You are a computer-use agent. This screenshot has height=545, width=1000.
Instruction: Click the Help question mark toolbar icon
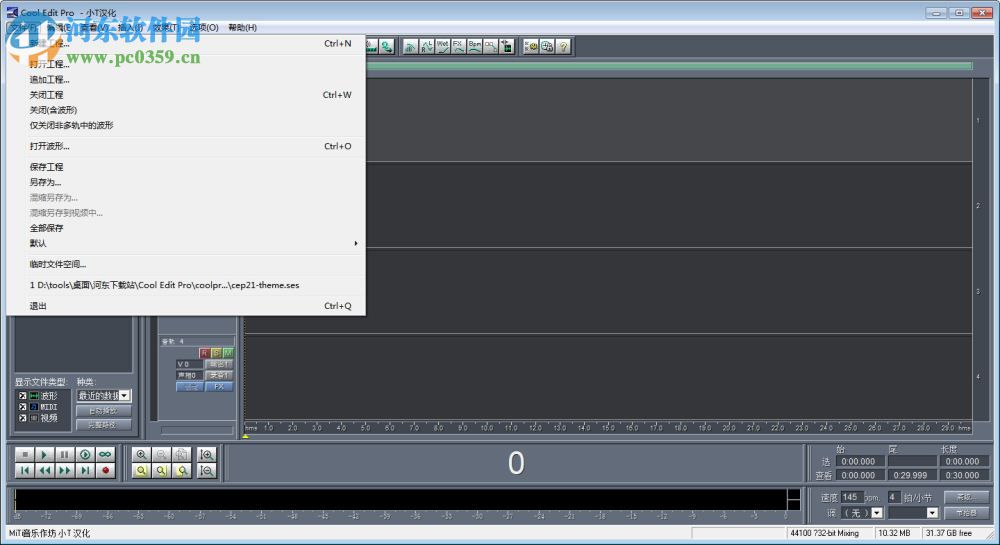[x=563, y=46]
